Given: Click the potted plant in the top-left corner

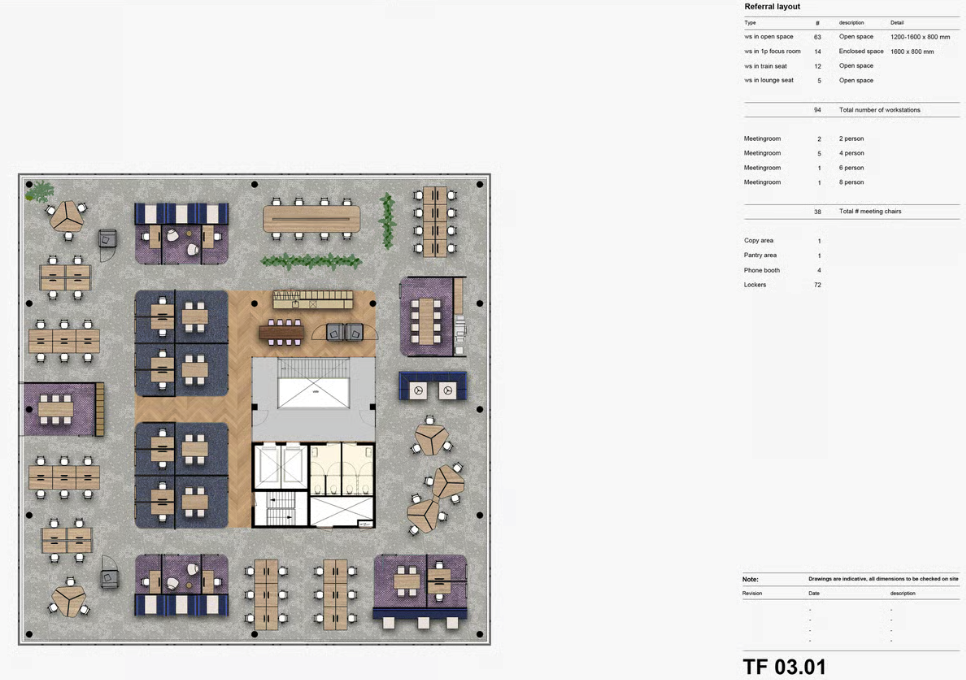Looking at the screenshot, I should (x=41, y=192).
